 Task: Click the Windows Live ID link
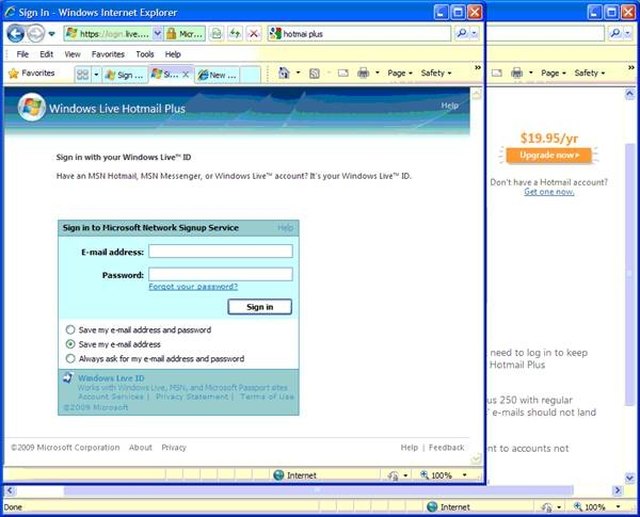click(111, 378)
